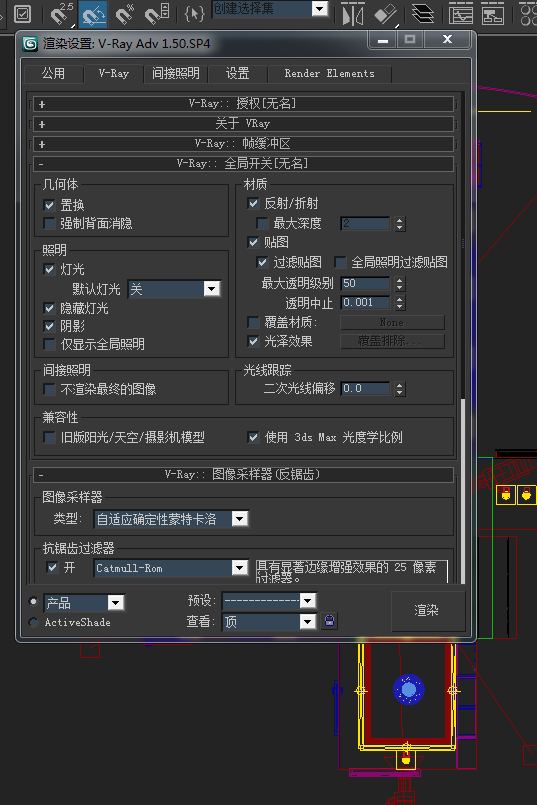Viewport: 537px width, 805px height.
Task: Switch to the Render Elements tab
Action: [330, 73]
